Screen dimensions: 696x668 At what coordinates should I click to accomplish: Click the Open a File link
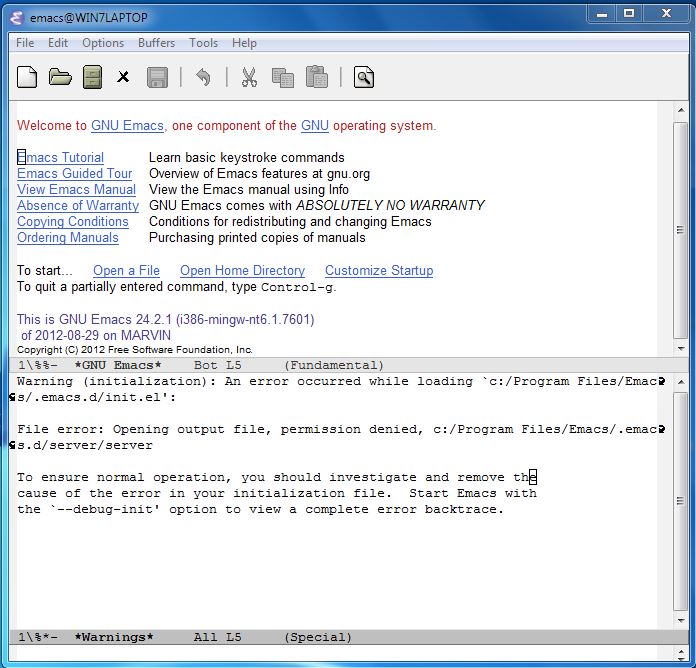coord(126,270)
